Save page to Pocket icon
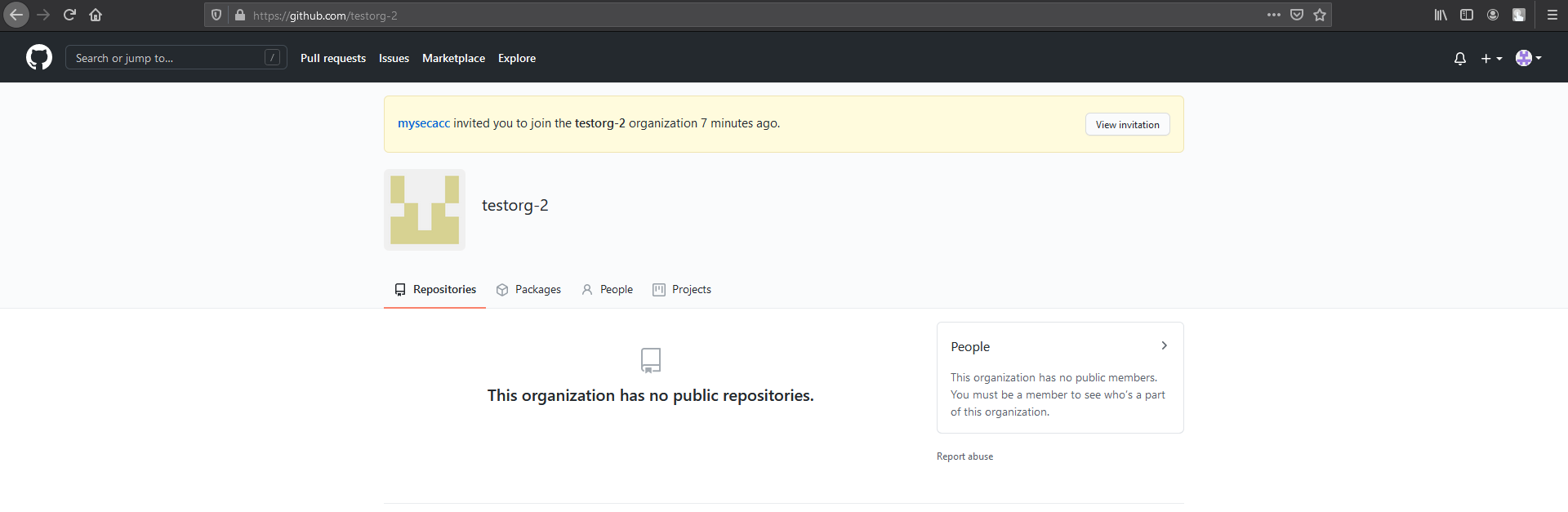 coord(1297,15)
